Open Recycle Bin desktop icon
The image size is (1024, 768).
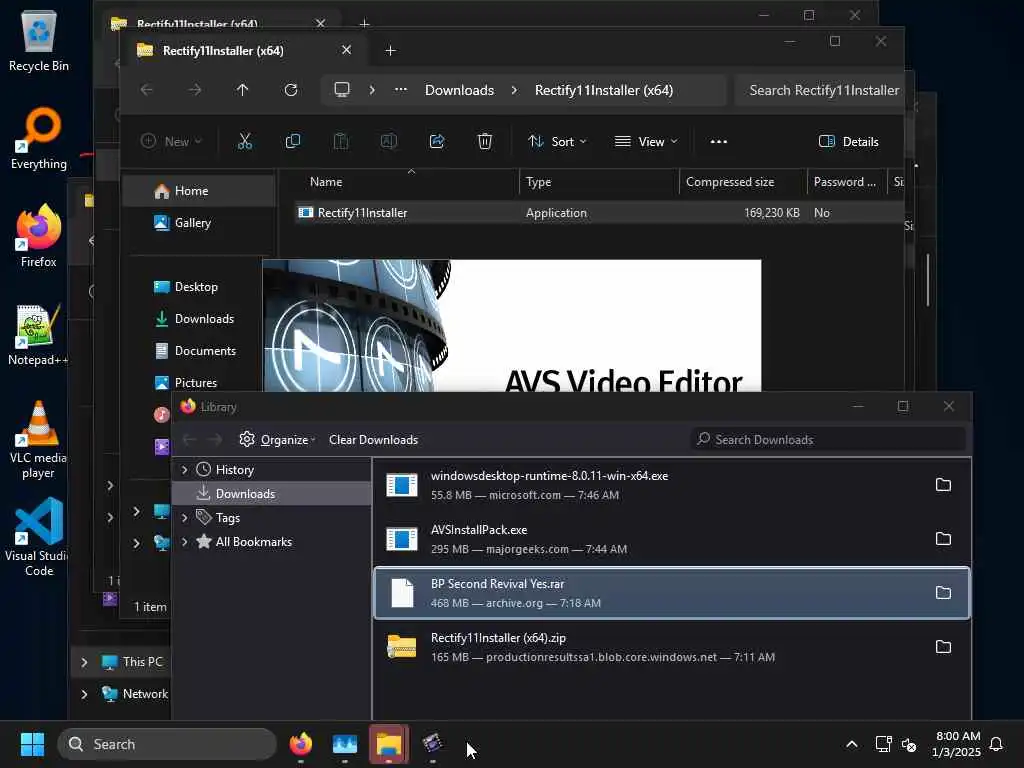pos(39,39)
